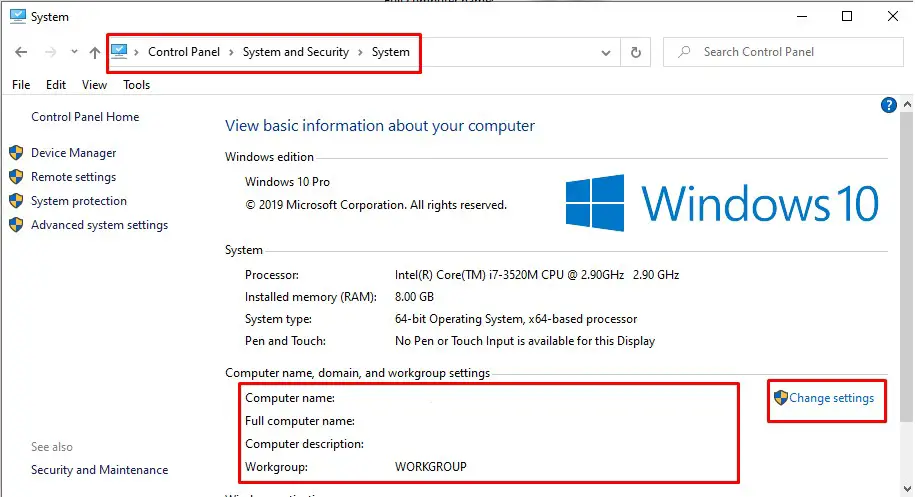This screenshot has width=915, height=497.
Task: Click the Windows 10 Pro edition text
Action: pos(287,181)
